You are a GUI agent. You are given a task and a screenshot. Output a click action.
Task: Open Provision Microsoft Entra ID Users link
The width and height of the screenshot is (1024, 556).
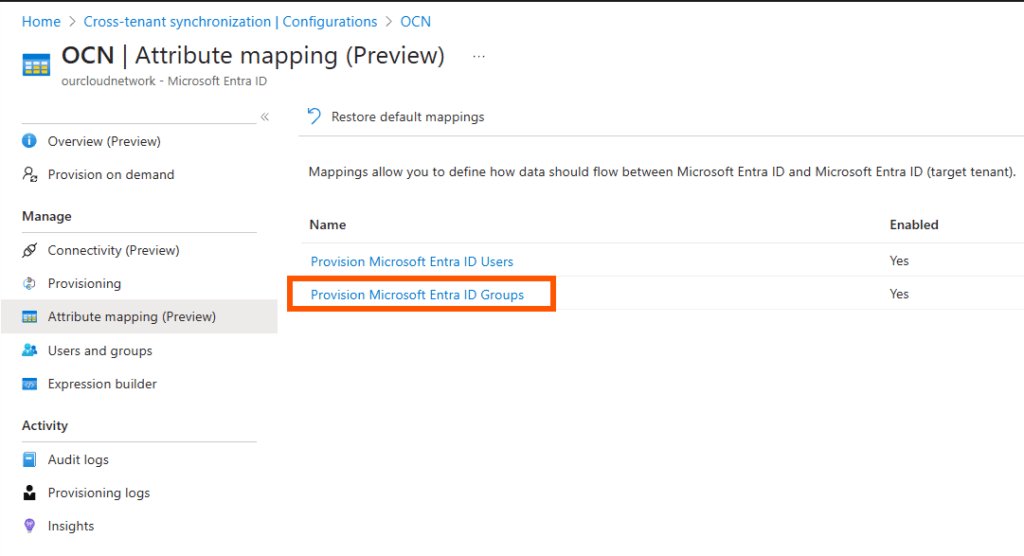[412, 261]
